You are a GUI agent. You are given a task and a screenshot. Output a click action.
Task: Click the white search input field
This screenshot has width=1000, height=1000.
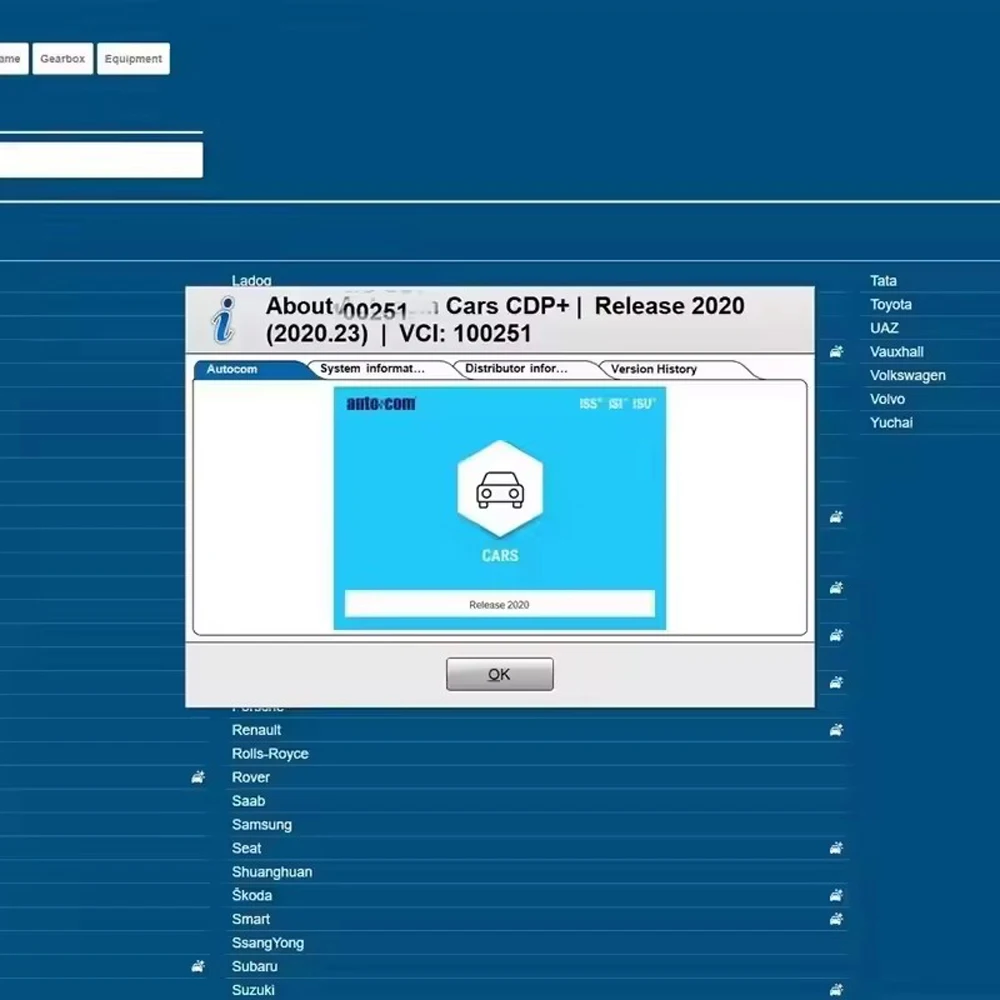(101, 159)
